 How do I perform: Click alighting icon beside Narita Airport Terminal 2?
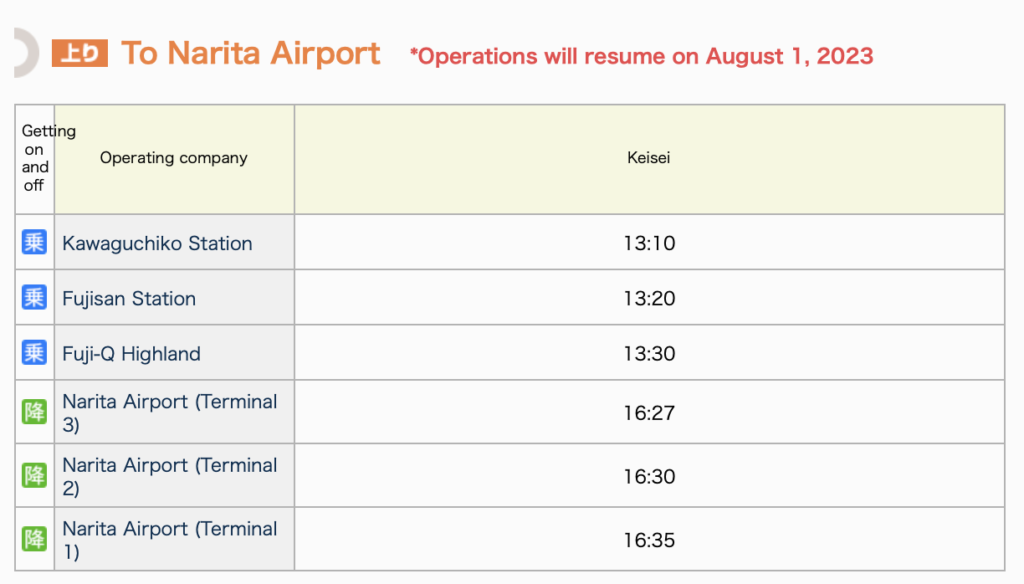(x=34, y=476)
